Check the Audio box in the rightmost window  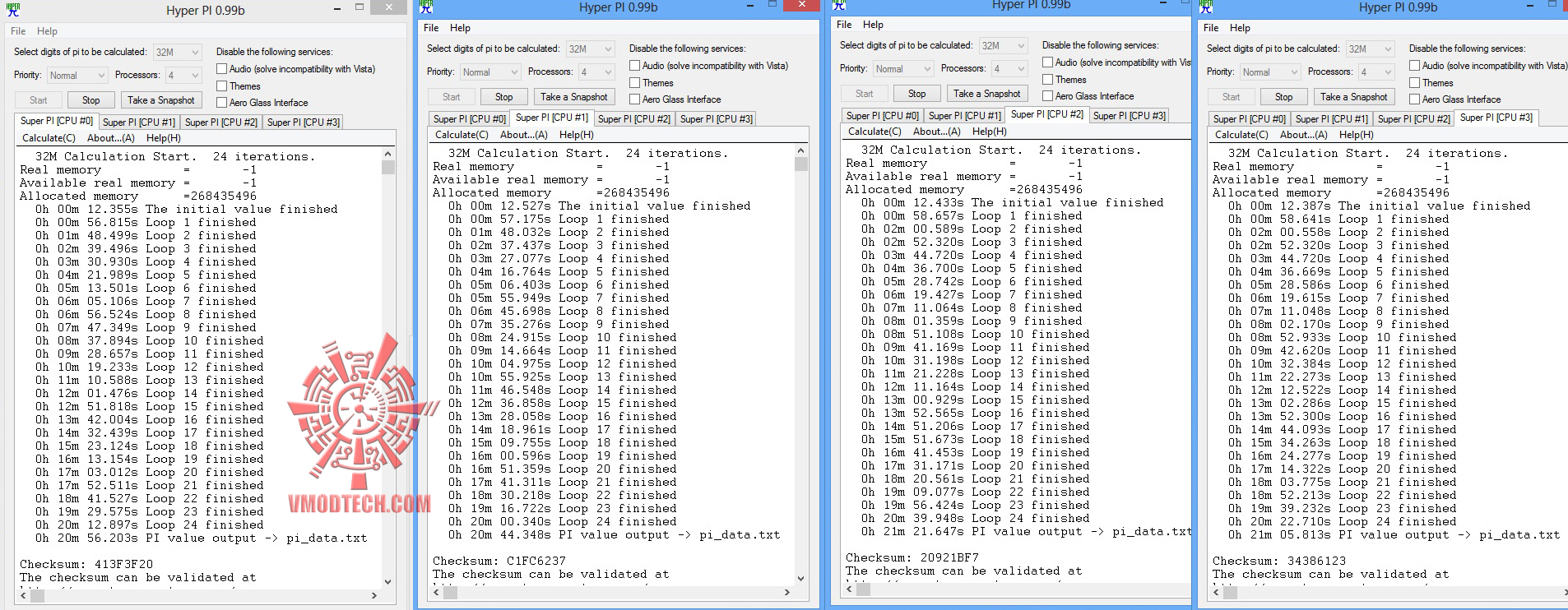click(x=1415, y=66)
